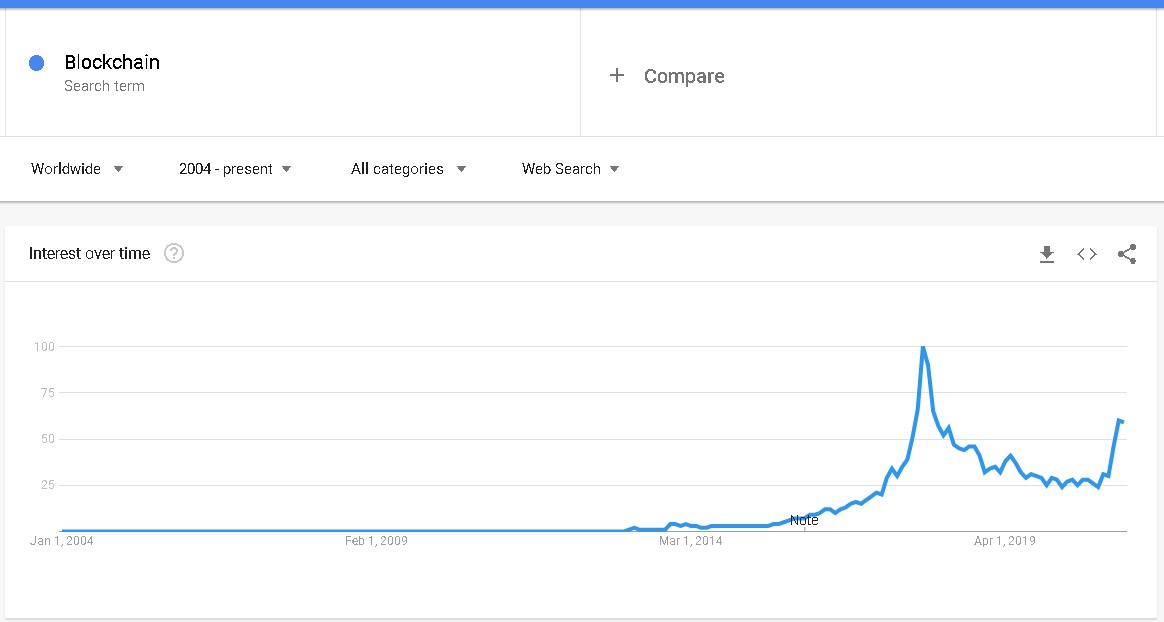Click the Jan 1, 2004 axis label
This screenshot has height=622, width=1164.
(x=62, y=541)
